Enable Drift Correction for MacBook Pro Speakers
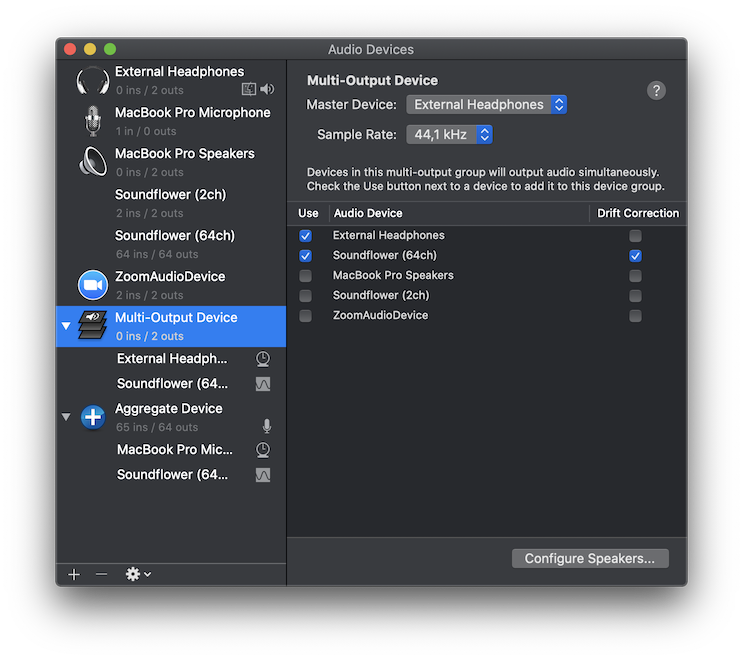This screenshot has height=660, width=743. click(635, 276)
